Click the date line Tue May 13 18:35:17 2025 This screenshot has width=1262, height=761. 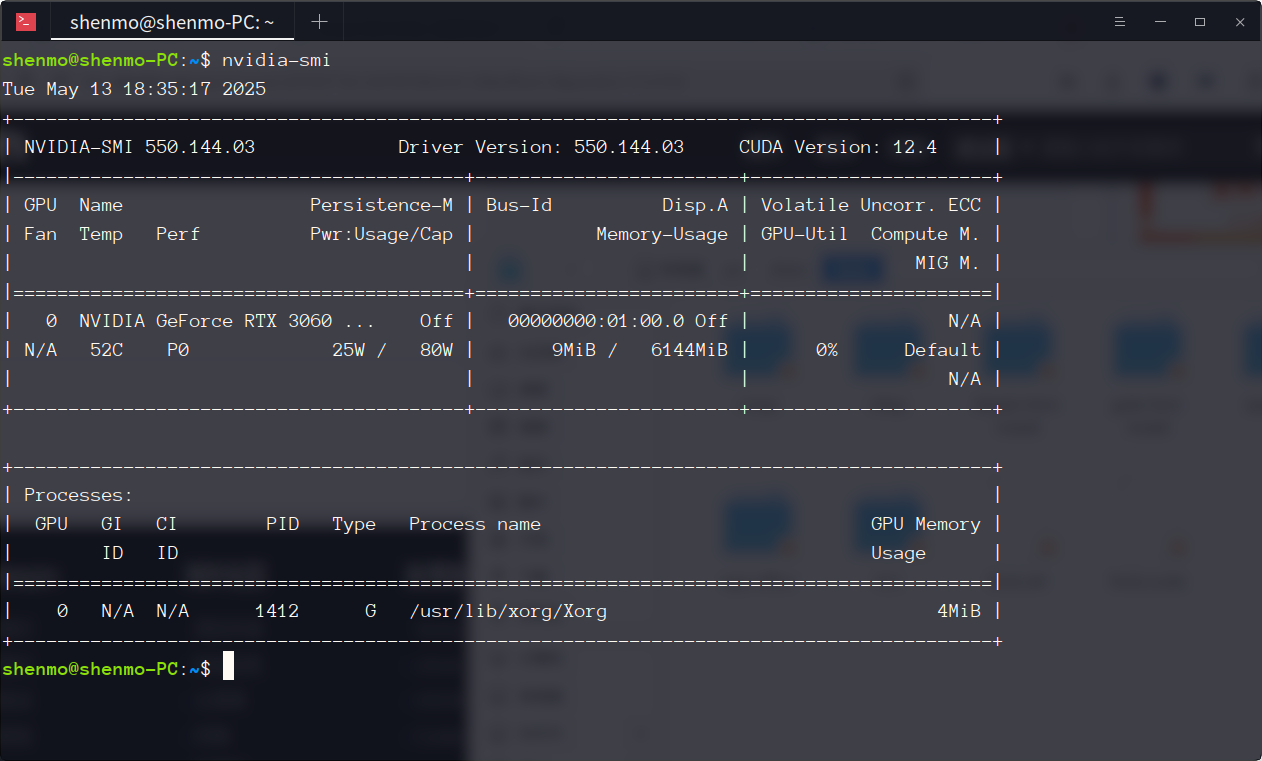pos(134,89)
